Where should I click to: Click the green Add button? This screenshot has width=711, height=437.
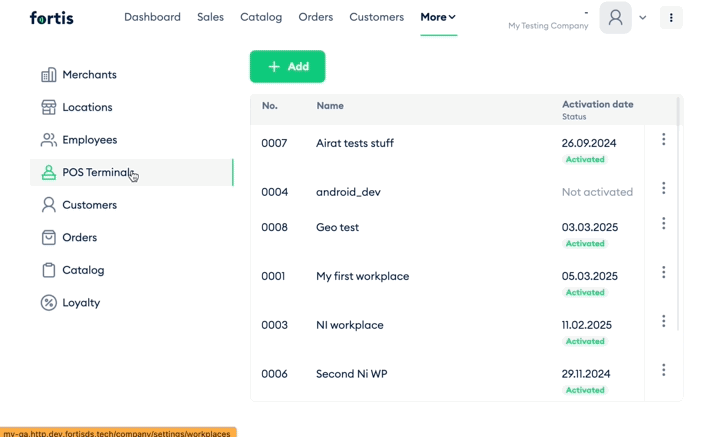click(287, 67)
